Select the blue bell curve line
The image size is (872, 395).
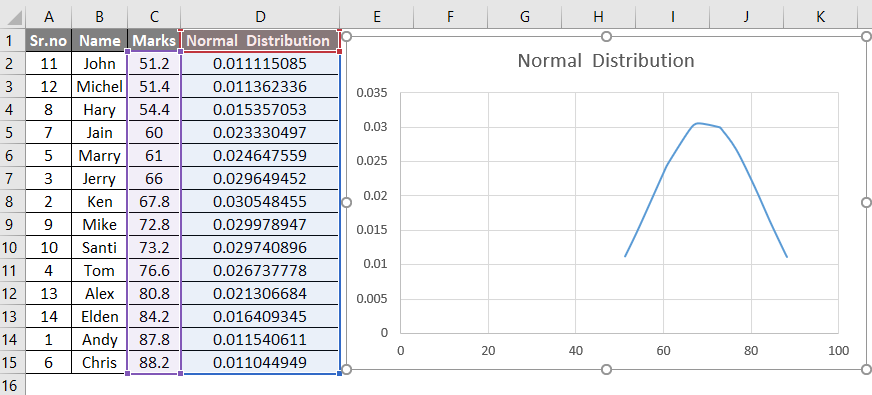(706, 125)
